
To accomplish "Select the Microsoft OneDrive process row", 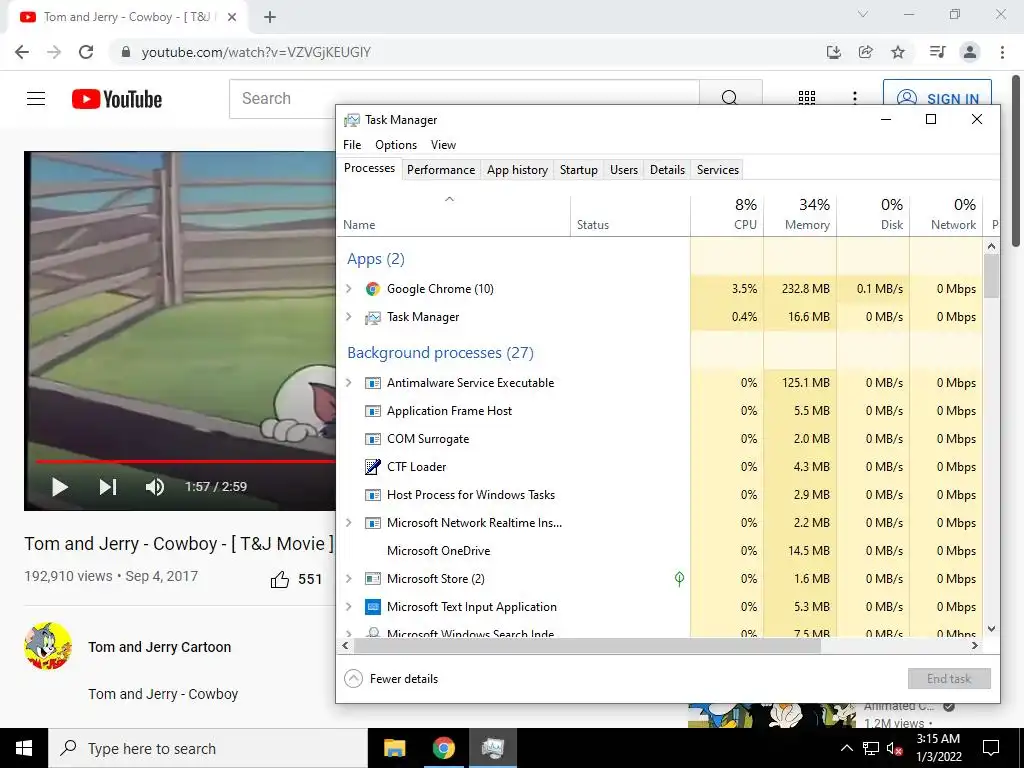I will click(660, 551).
